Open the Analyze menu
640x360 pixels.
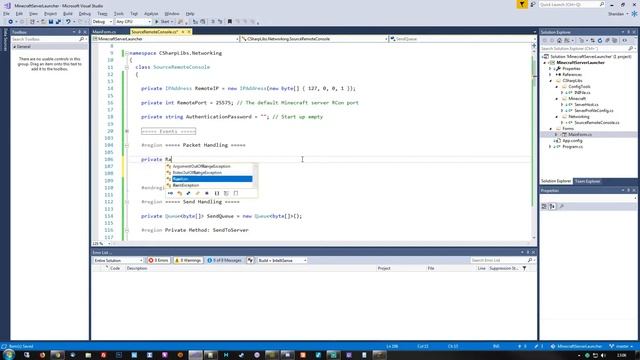point(151,13)
